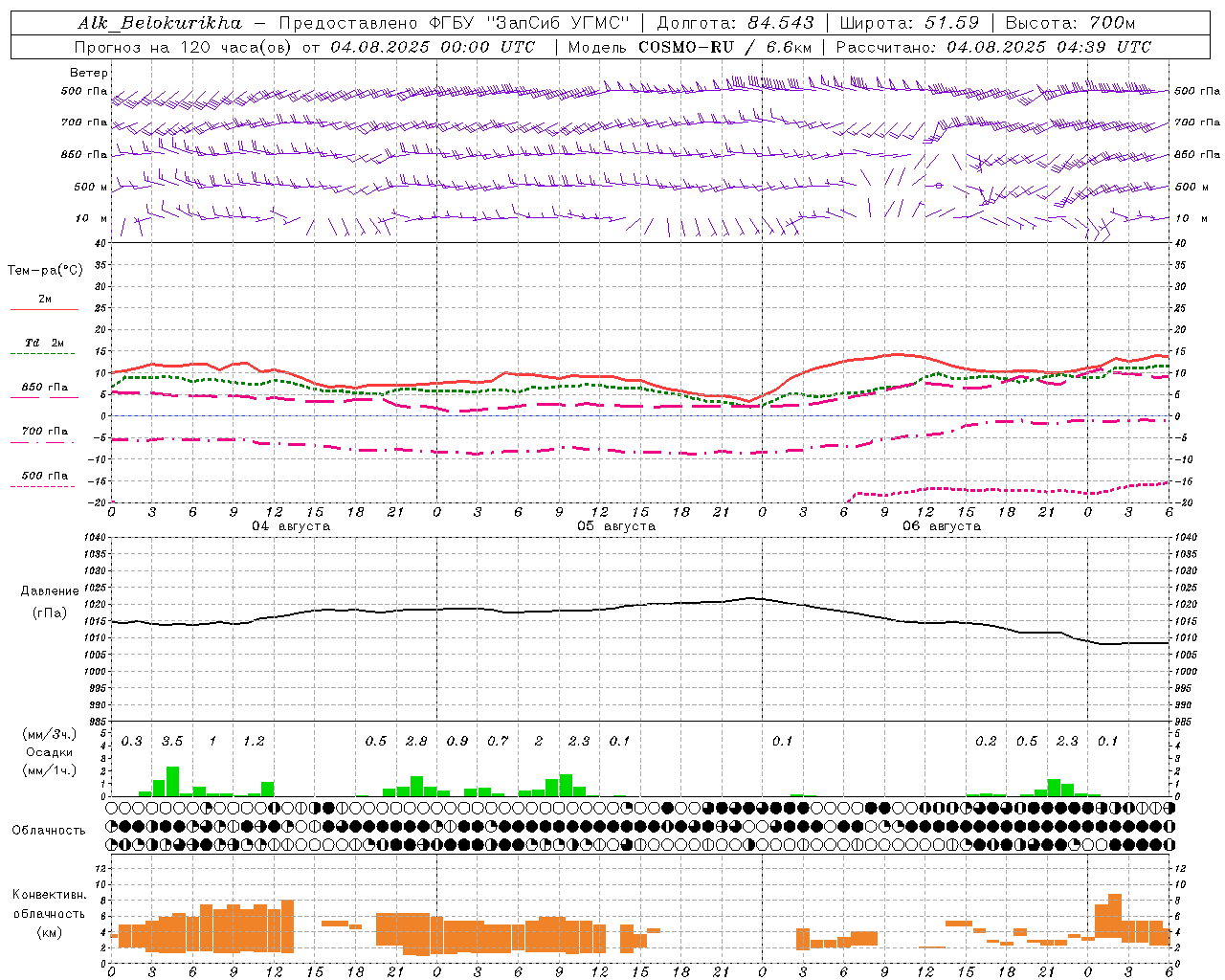Click the 0.9 precipitation amount value
Viewport: 1225px width, 980px height.
click(x=457, y=742)
